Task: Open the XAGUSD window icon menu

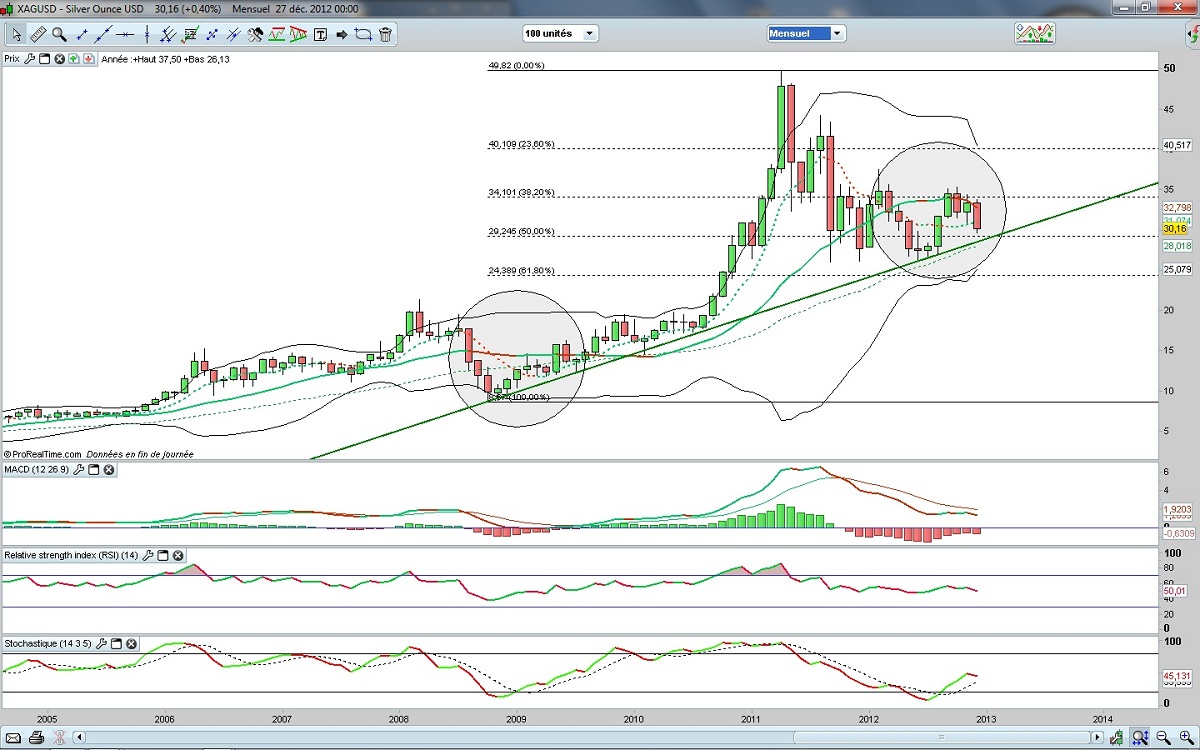Action: point(8,9)
